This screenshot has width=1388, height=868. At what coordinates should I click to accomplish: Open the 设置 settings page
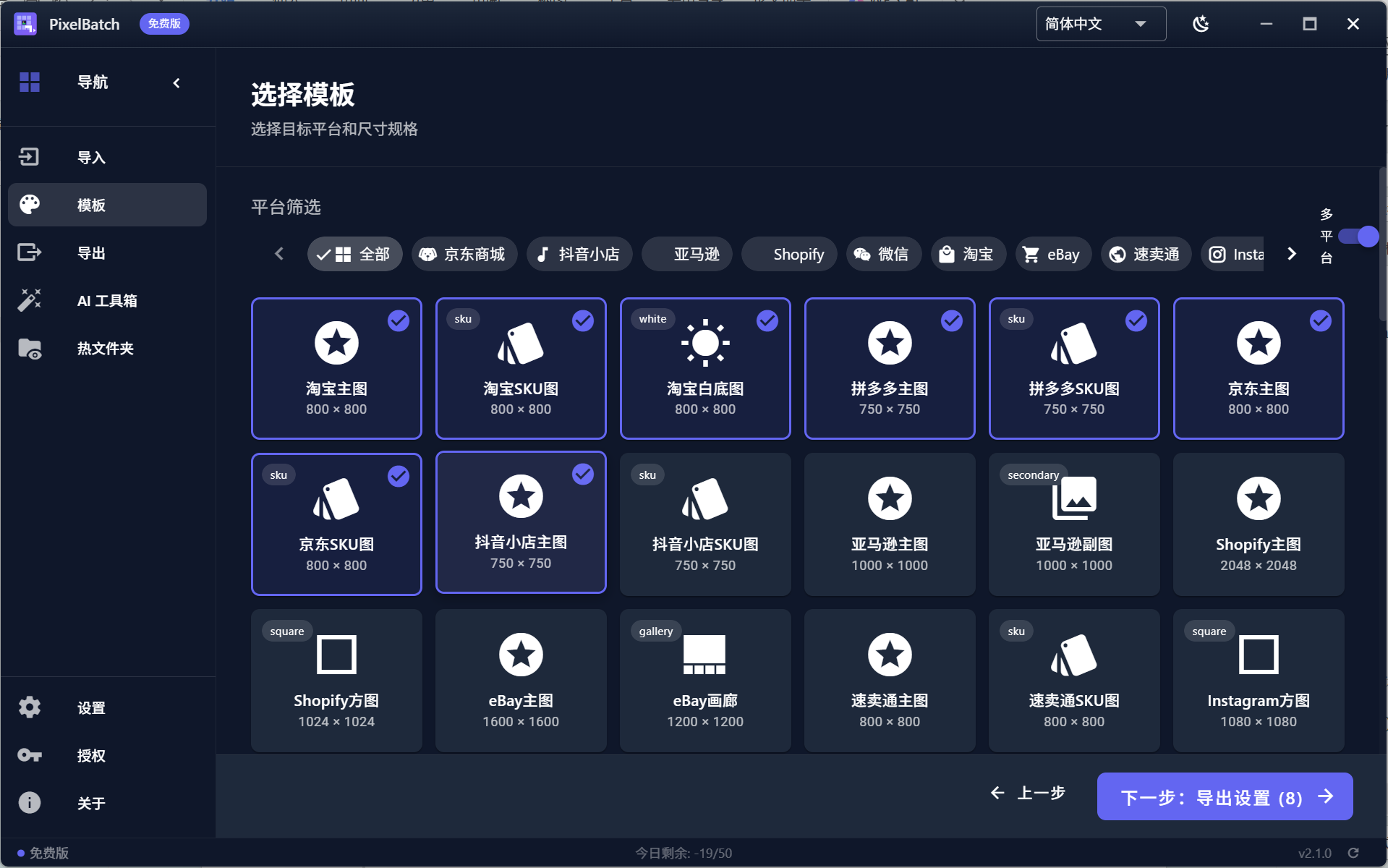107,707
